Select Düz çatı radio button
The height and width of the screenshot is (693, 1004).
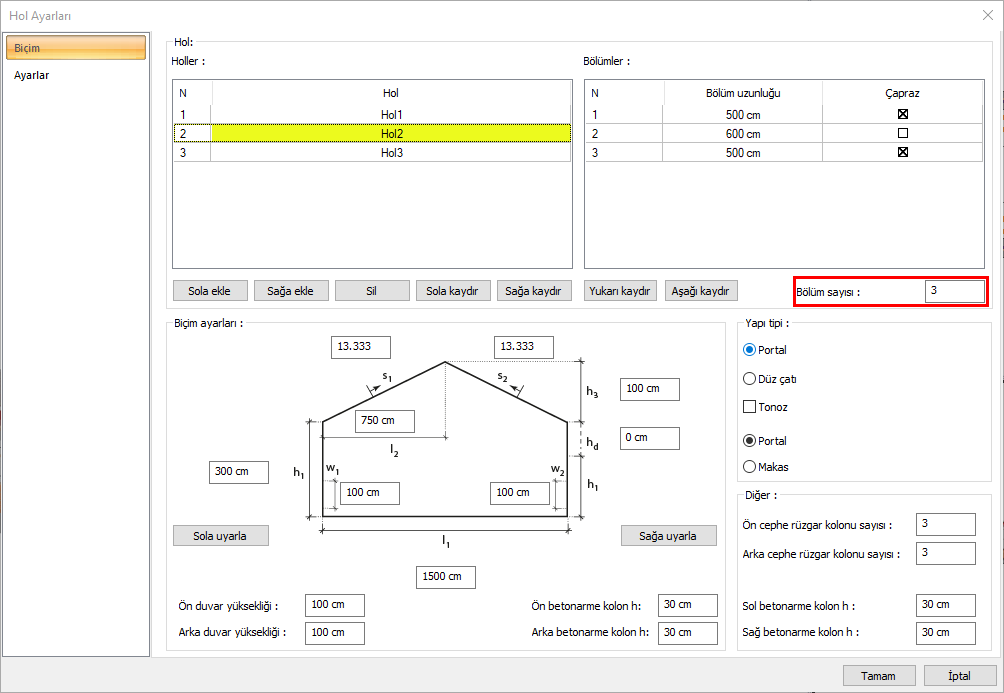pos(750,379)
